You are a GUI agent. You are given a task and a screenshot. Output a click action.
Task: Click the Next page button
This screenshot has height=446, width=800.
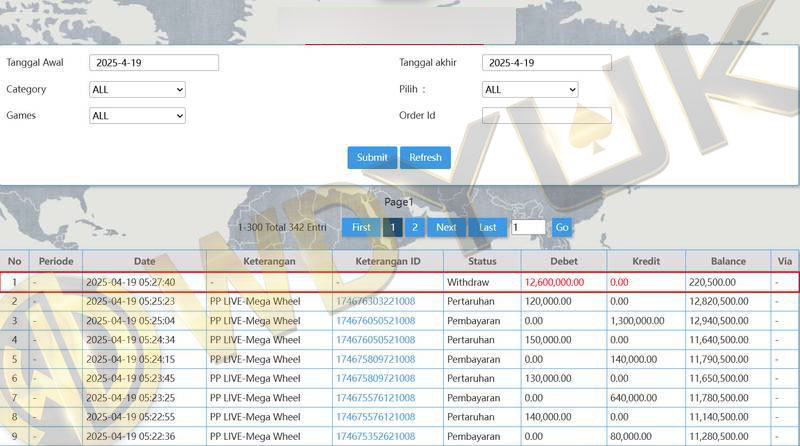tap(446, 227)
